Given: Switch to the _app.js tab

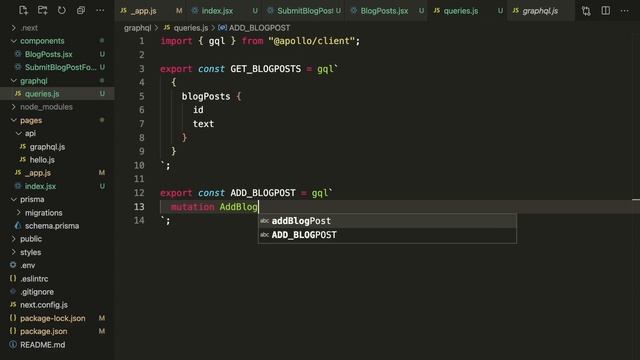Looking at the screenshot, I should pos(151,11).
